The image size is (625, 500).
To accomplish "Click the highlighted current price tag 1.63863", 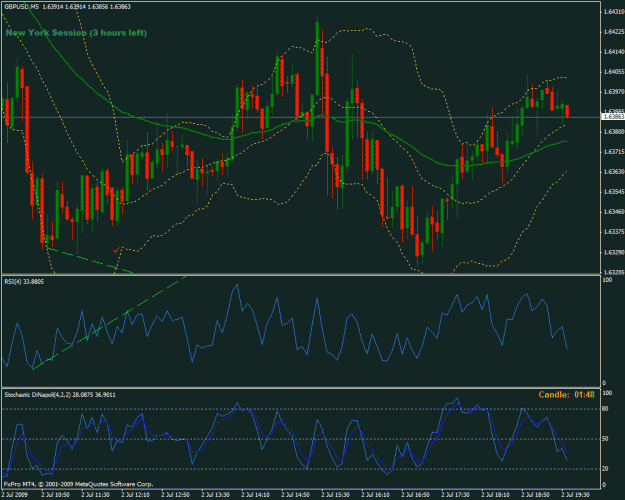I will tap(613, 117).
